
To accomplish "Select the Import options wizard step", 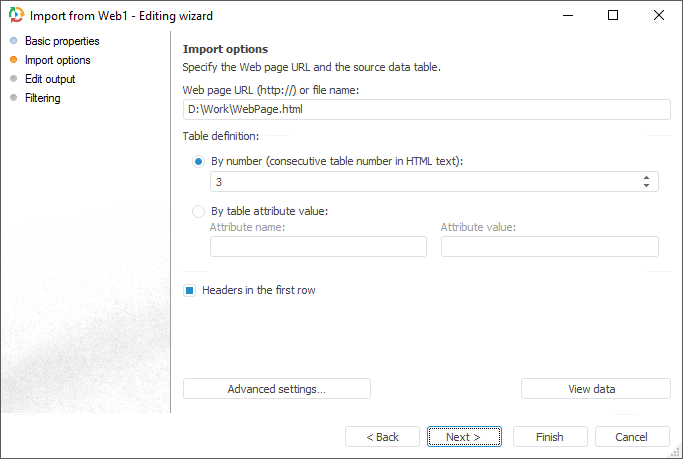I will coord(57,60).
